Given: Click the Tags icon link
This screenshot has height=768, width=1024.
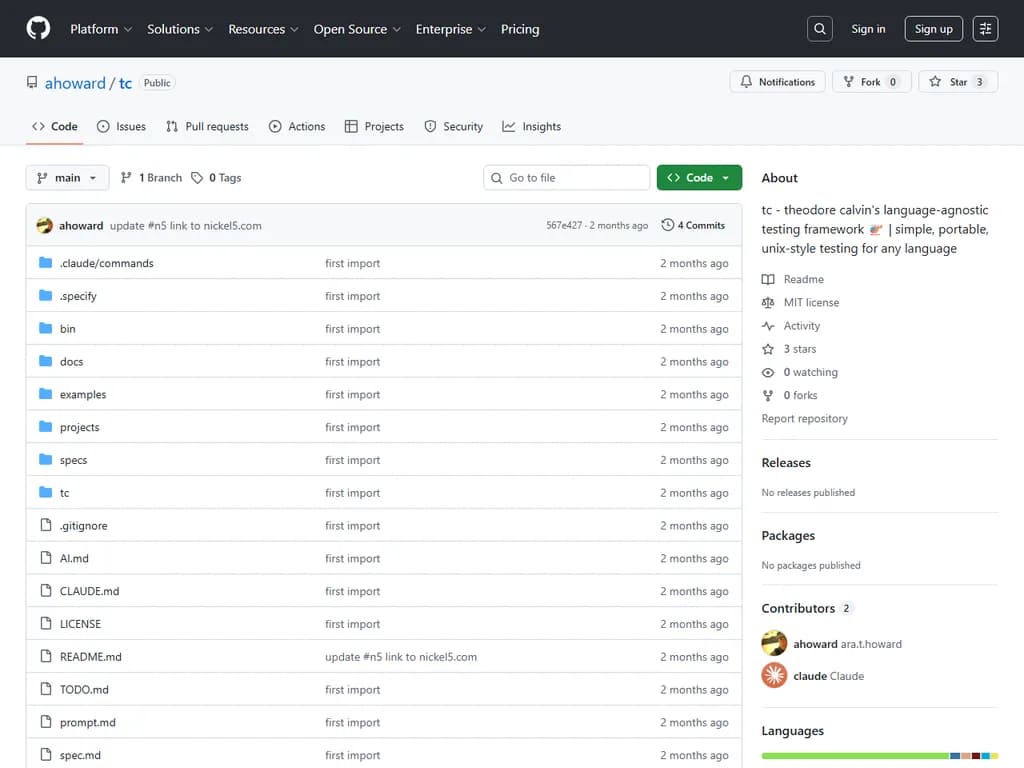Looking at the screenshot, I should (217, 178).
